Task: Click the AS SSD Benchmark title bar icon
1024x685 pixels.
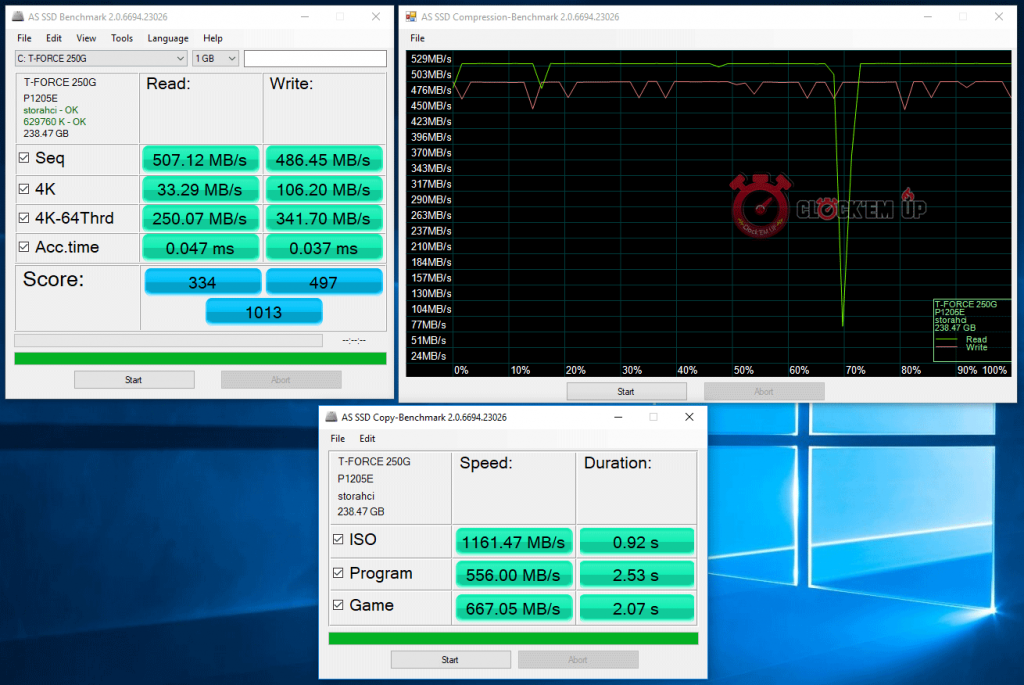Action: coord(18,17)
